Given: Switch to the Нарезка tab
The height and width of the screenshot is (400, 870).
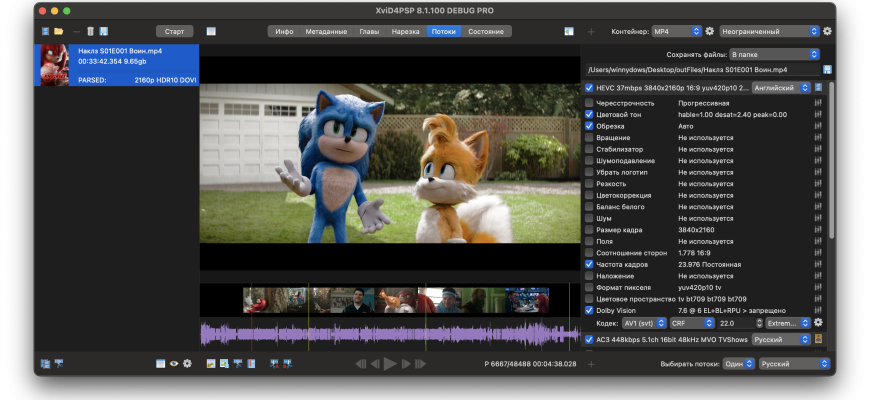Looking at the screenshot, I should coord(406,32).
